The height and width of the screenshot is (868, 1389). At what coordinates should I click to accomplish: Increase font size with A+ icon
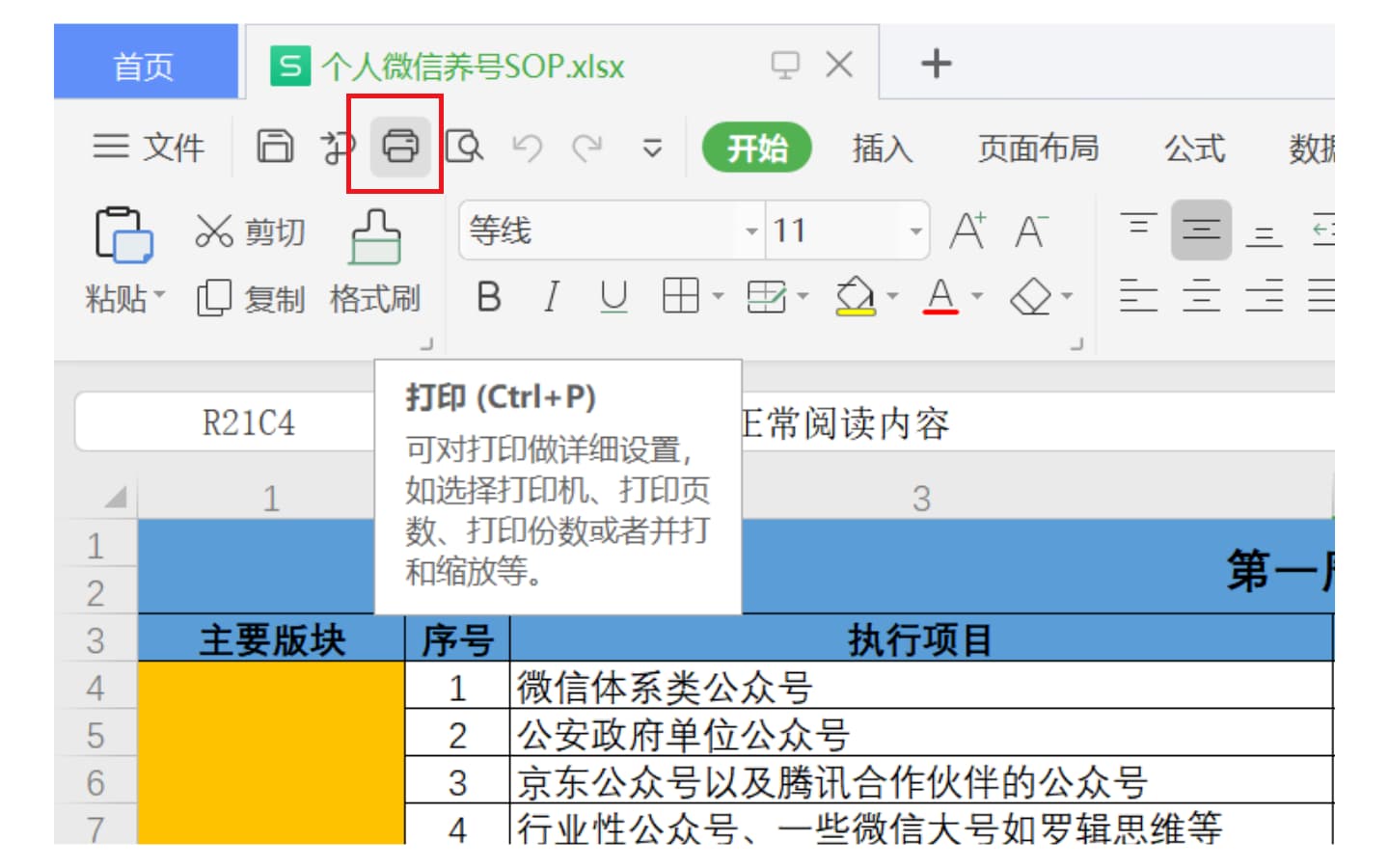(968, 231)
